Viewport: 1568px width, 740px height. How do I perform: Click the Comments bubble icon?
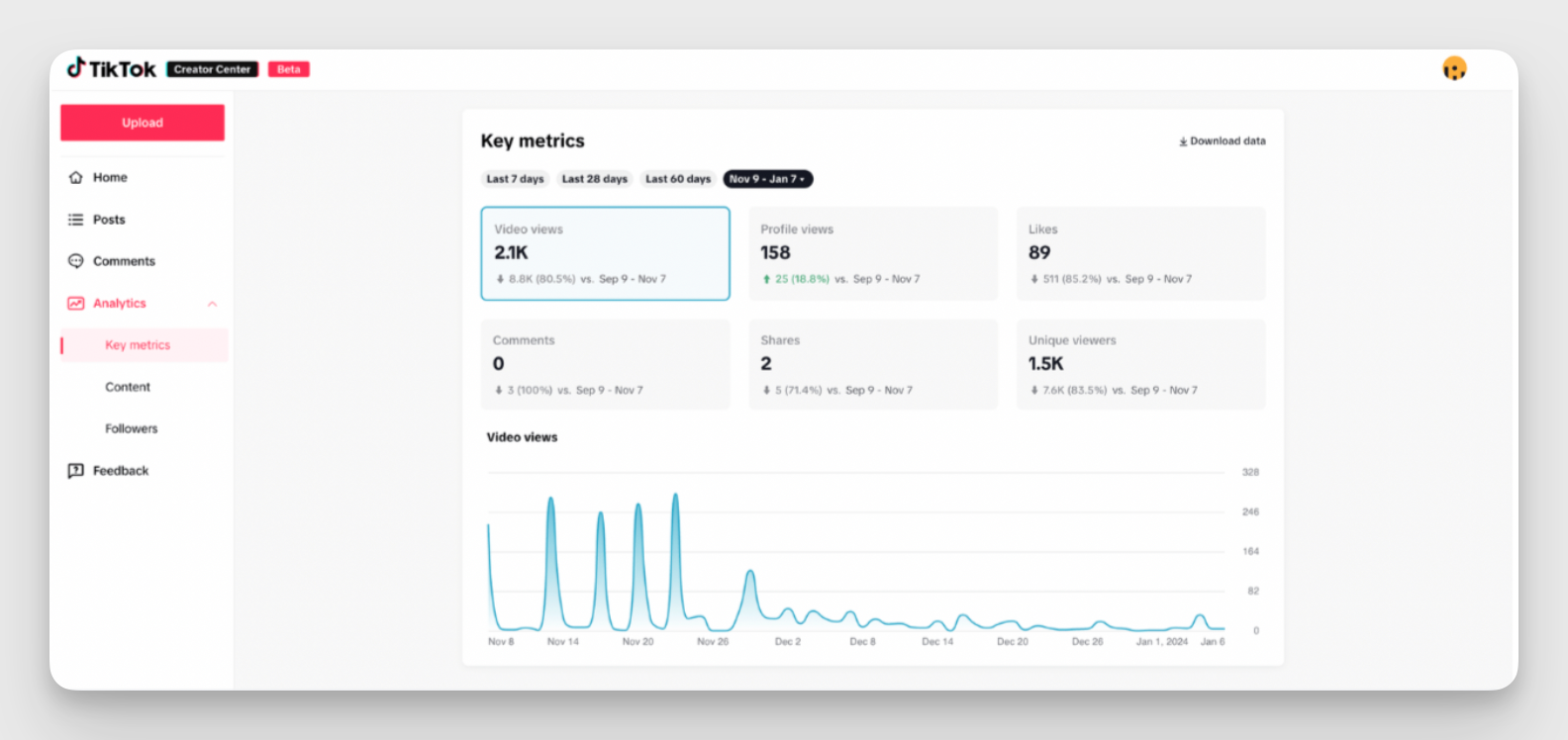pyautogui.click(x=75, y=261)
